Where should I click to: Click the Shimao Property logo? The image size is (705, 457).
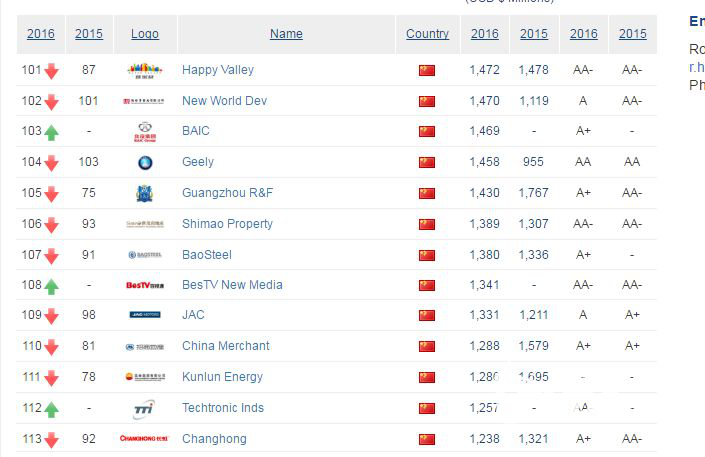coord(145,224)
